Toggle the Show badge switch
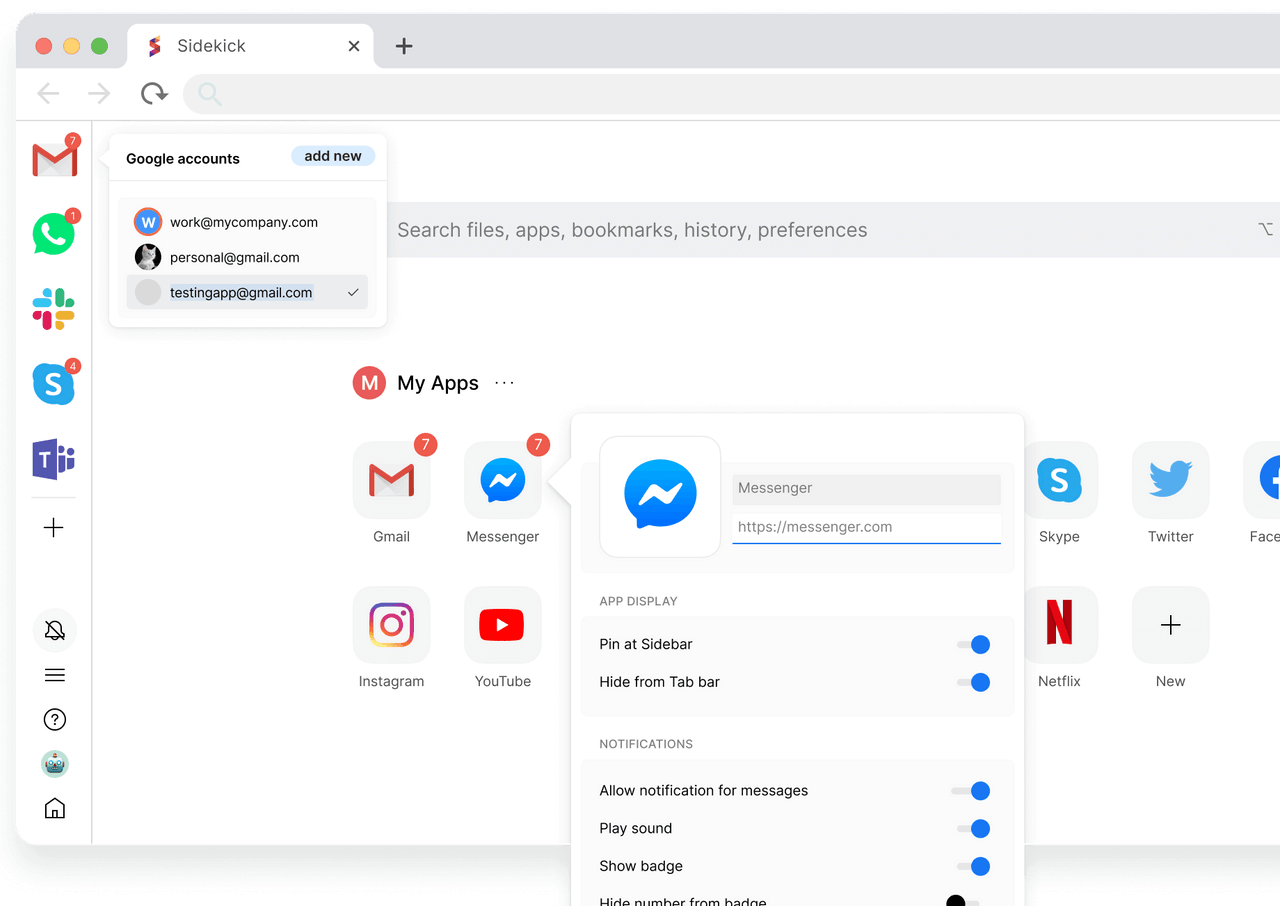The height and width of the screenshot is (906, 1280). point(973,866)
